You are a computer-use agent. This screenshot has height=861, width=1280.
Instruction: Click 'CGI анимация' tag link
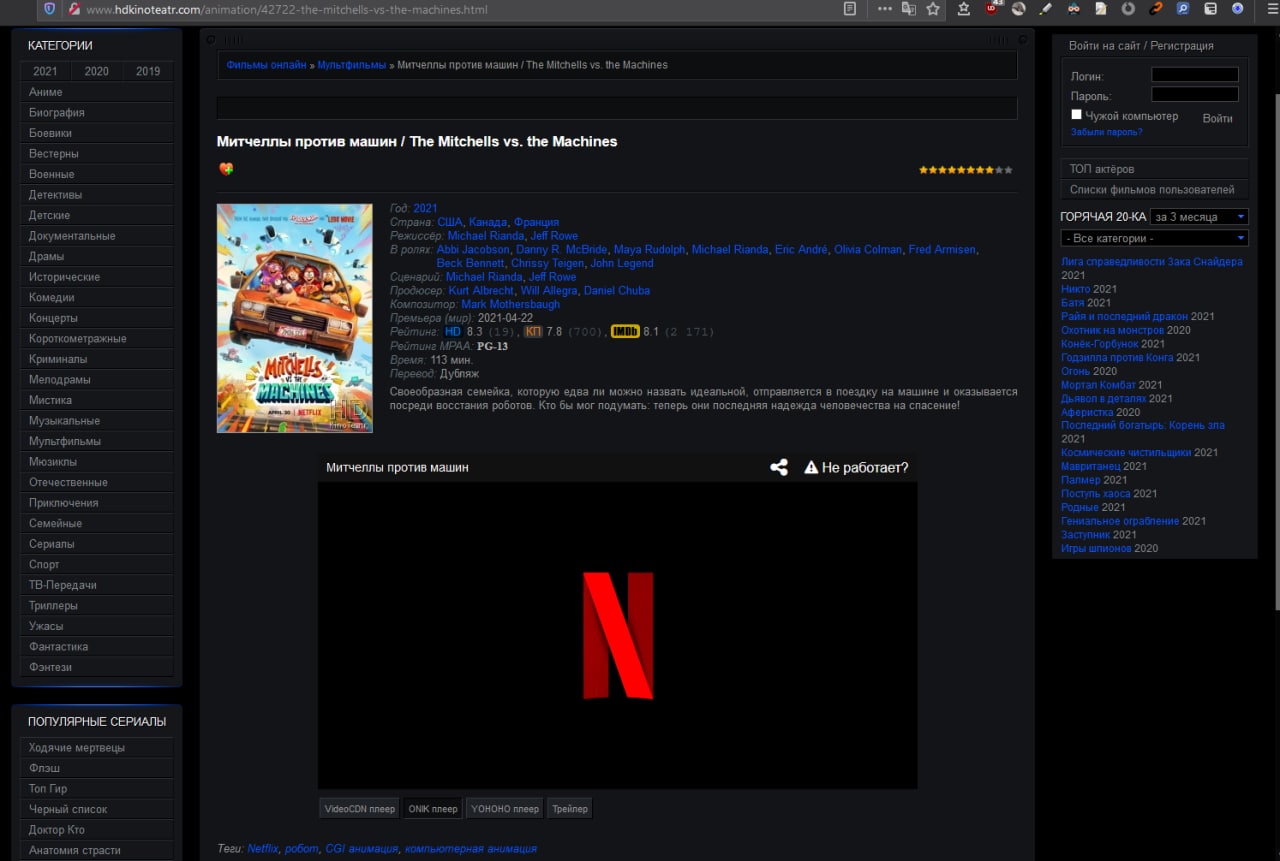tap(360, 849)
